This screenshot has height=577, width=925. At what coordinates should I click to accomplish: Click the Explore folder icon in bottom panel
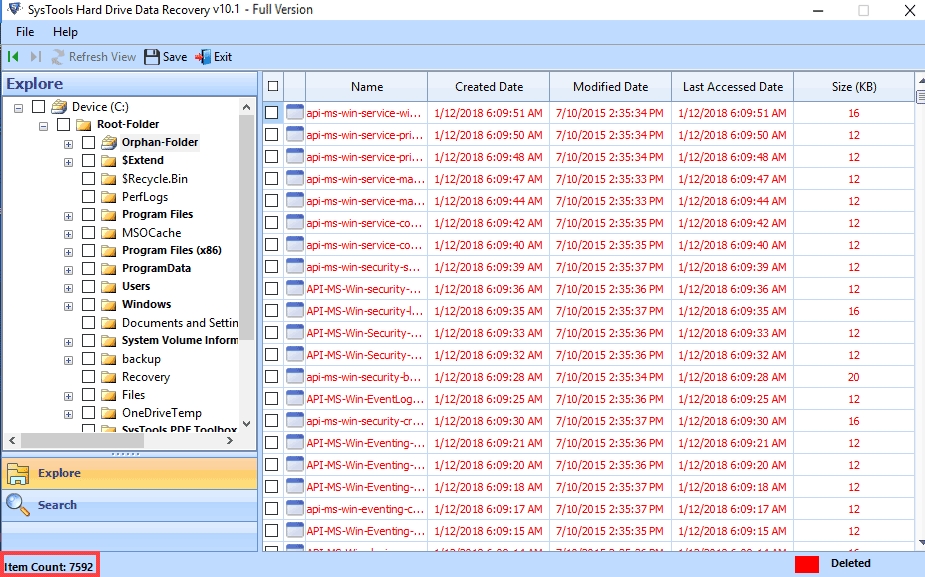[x=18, y=473]
